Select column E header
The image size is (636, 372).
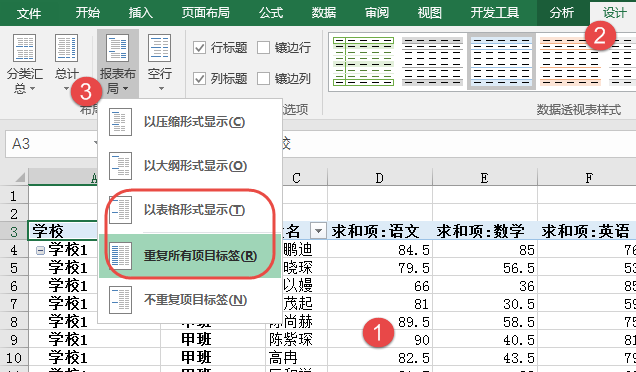485,178
